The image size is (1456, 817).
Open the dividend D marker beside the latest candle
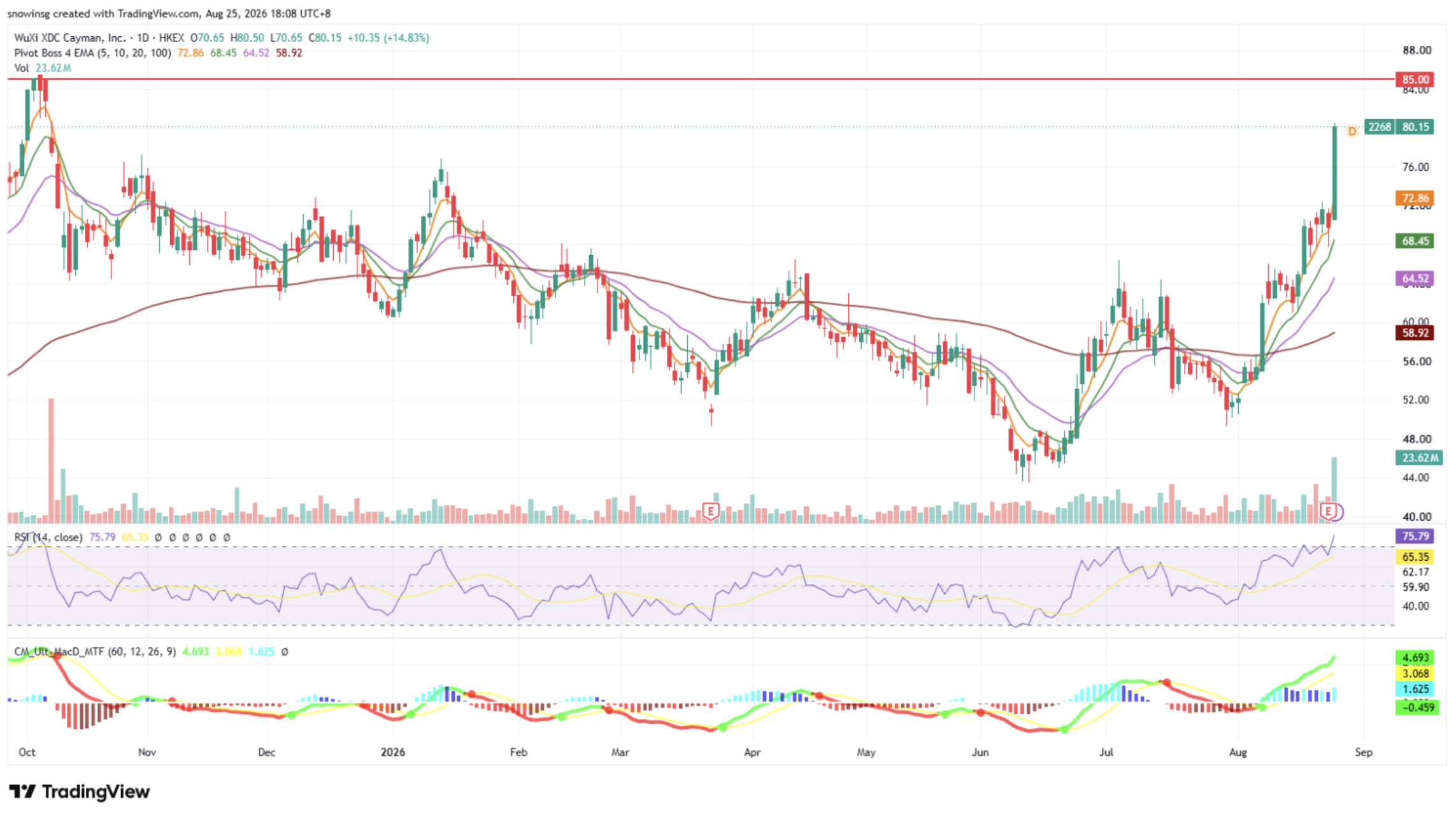(x=1352, y=131)
